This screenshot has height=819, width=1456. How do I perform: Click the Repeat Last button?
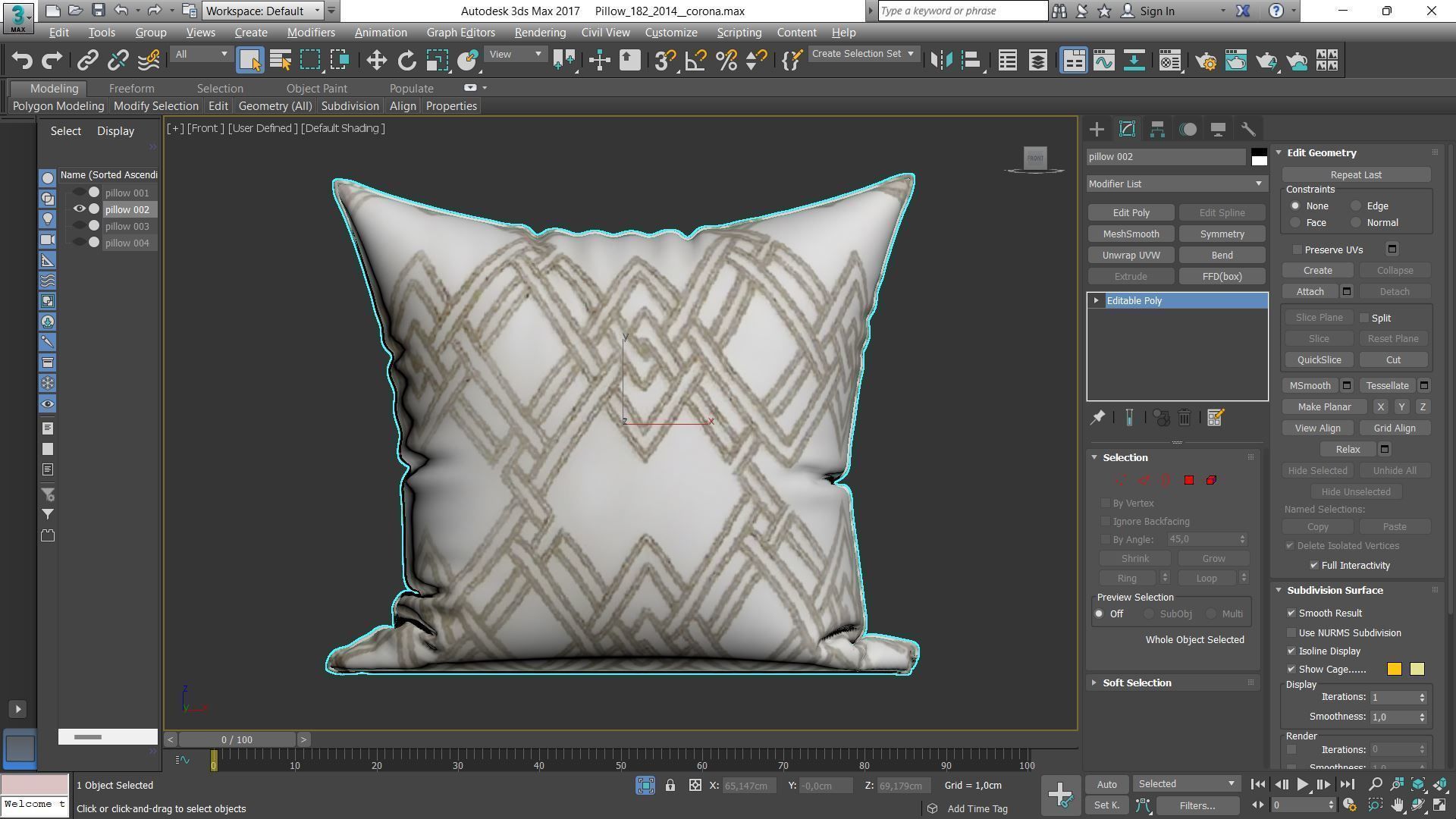(1356, 174)
